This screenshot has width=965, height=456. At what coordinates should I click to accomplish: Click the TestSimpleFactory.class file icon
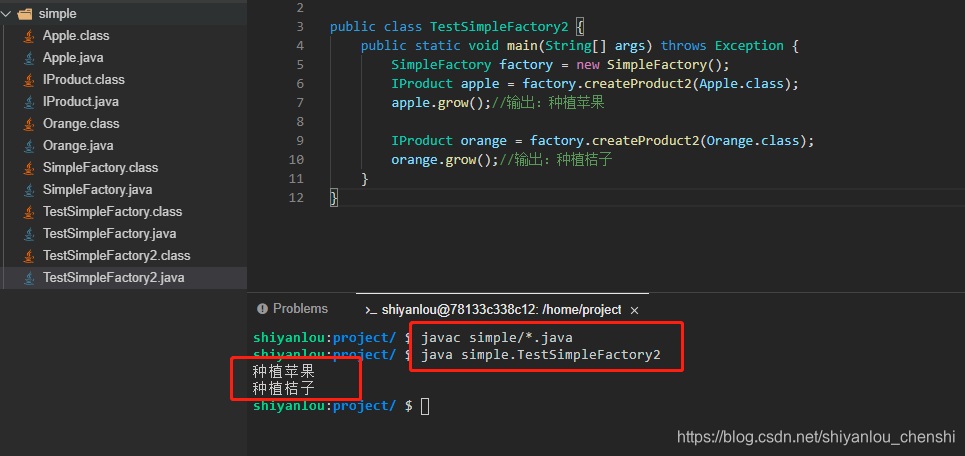point(29,212)
